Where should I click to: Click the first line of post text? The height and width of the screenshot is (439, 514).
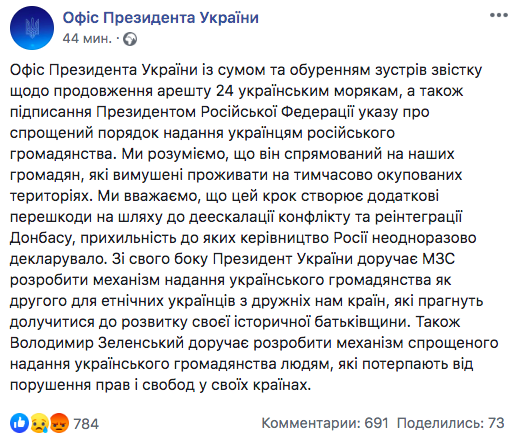pos(246,70)
